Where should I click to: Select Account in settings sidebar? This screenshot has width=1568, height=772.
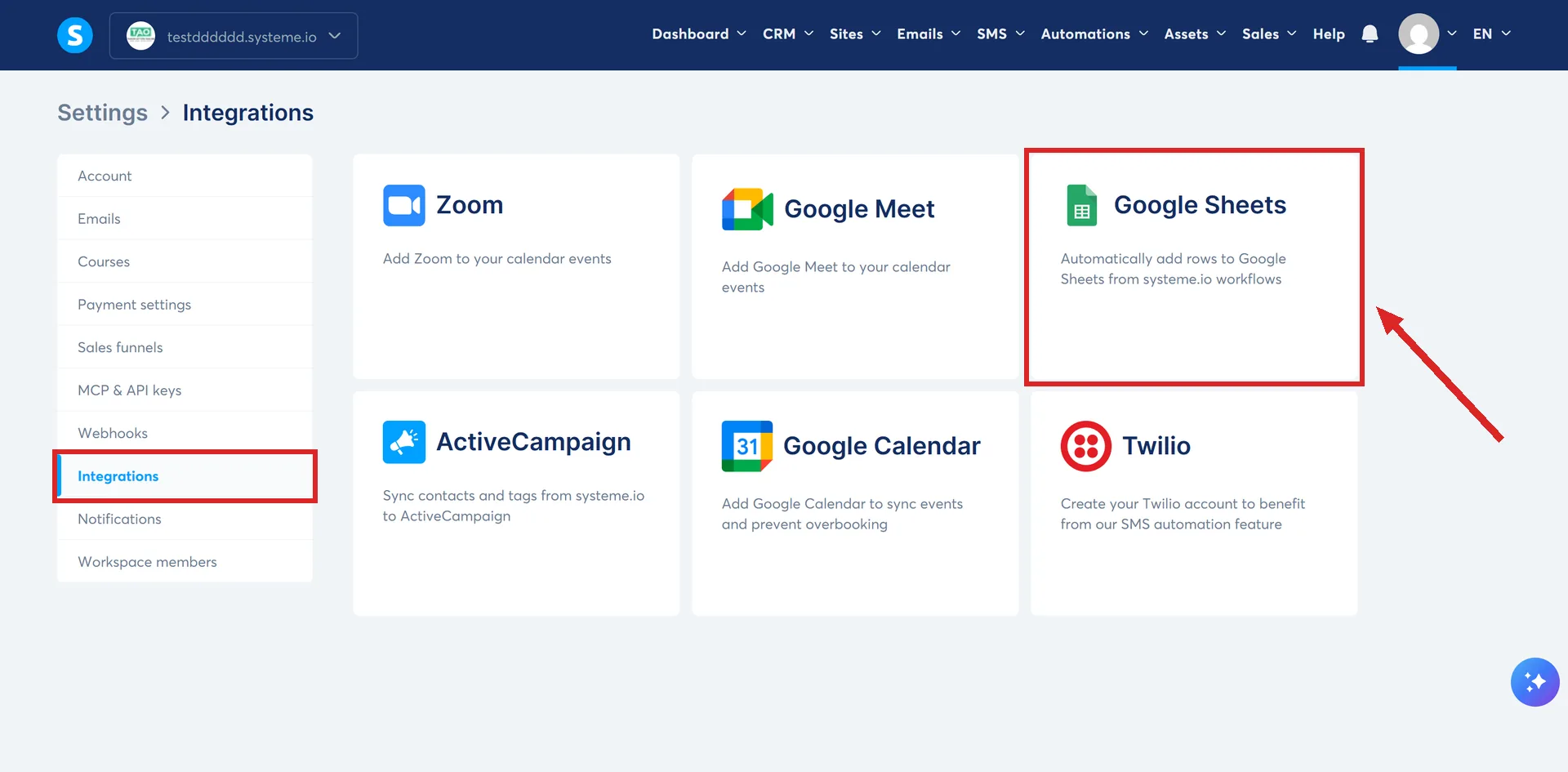(185, 176)
